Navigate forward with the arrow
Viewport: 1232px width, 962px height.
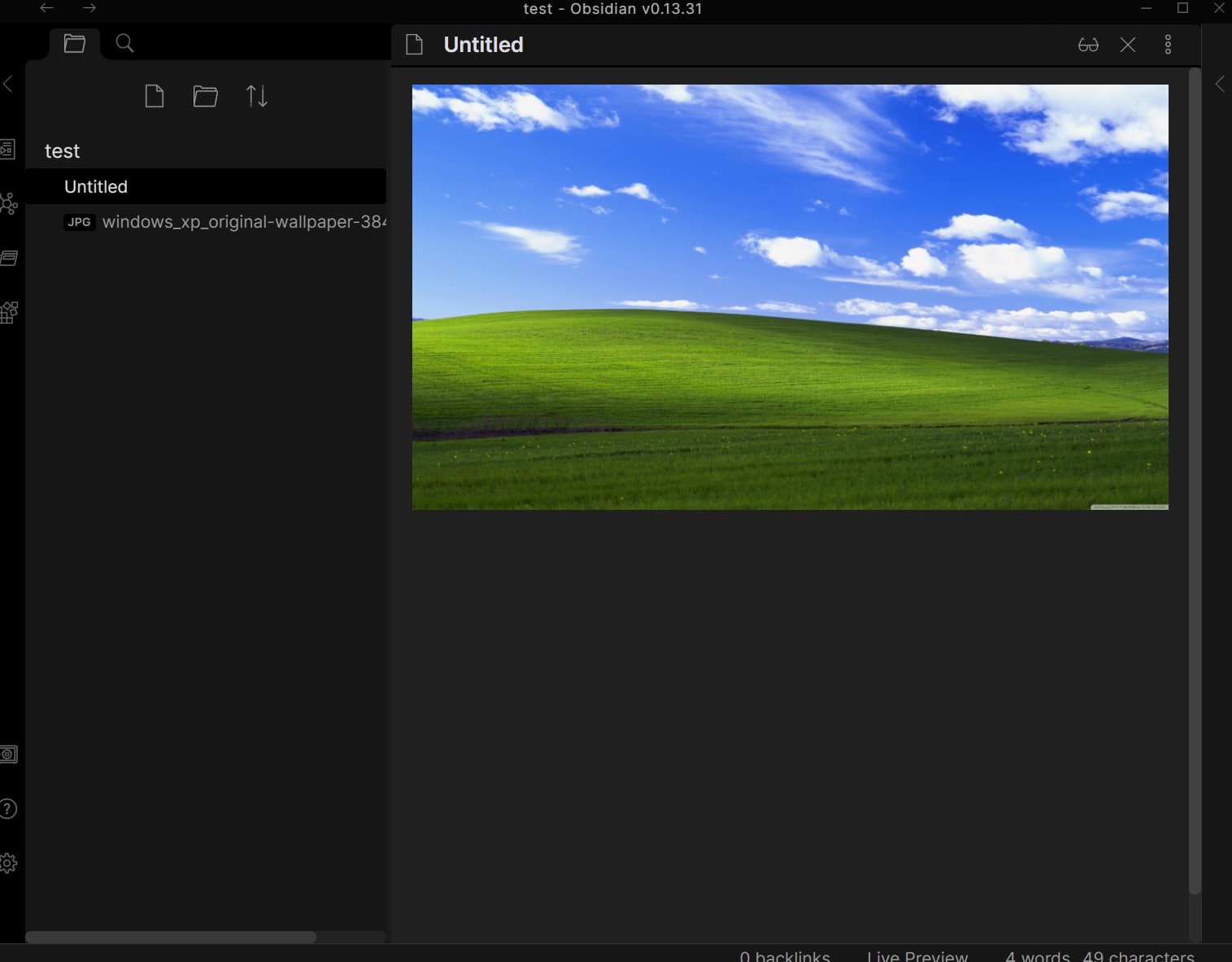(89, 8)
